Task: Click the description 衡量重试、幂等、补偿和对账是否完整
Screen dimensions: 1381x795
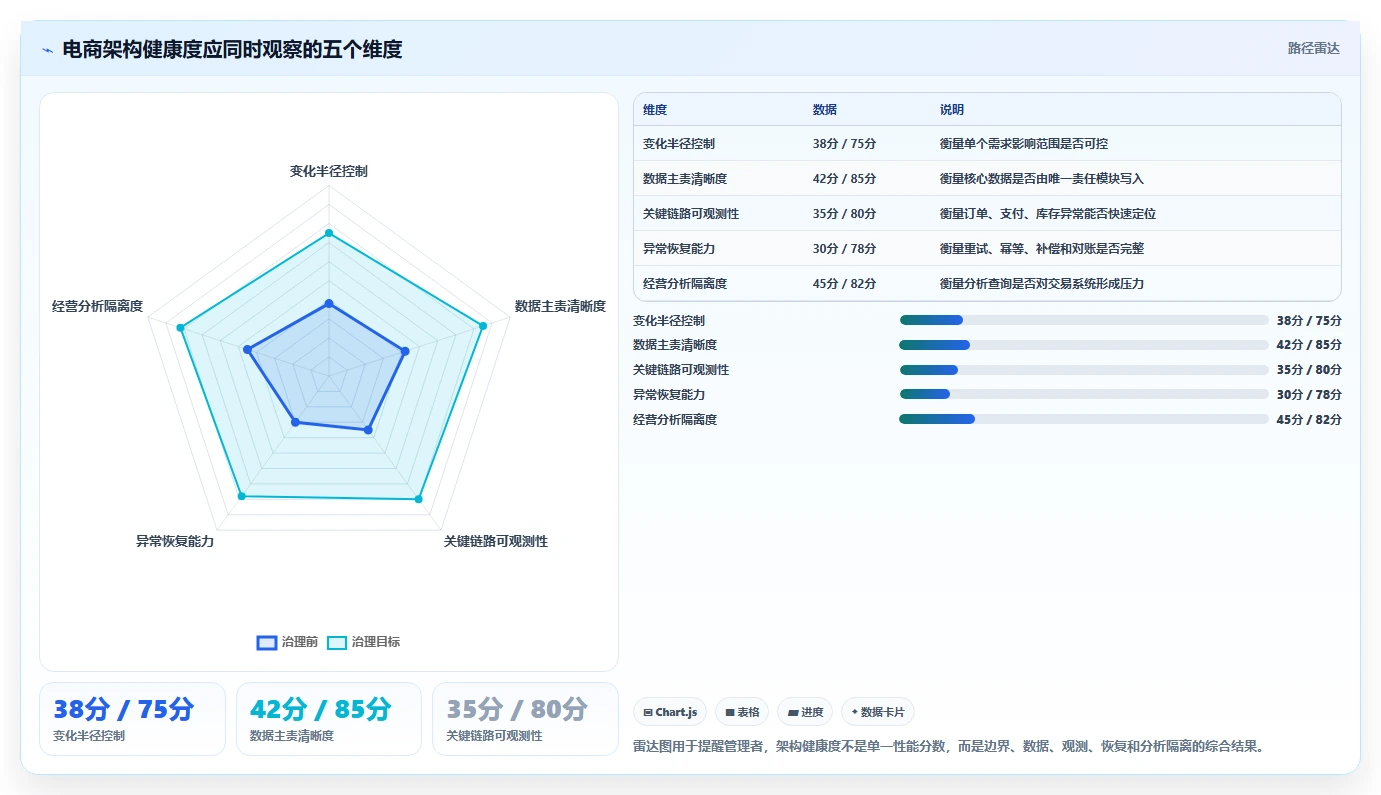Action: point(1042,249)
